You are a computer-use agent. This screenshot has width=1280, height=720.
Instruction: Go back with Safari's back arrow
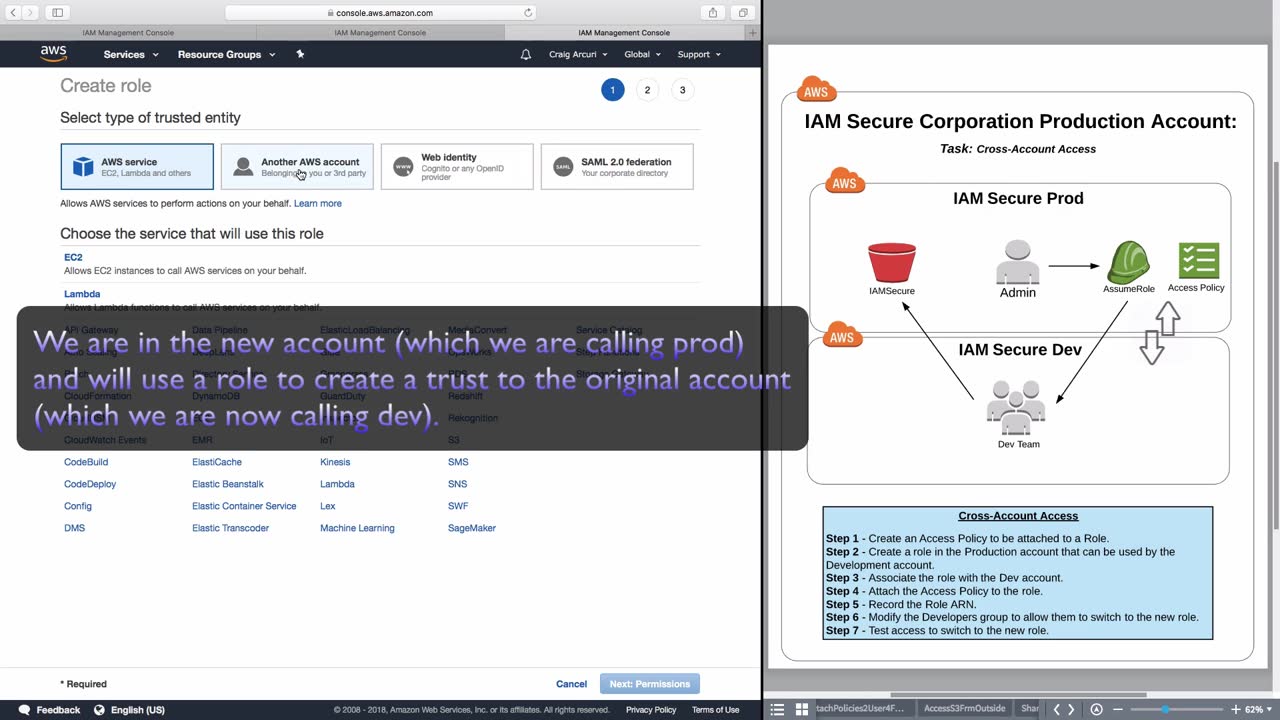point(13,13)
